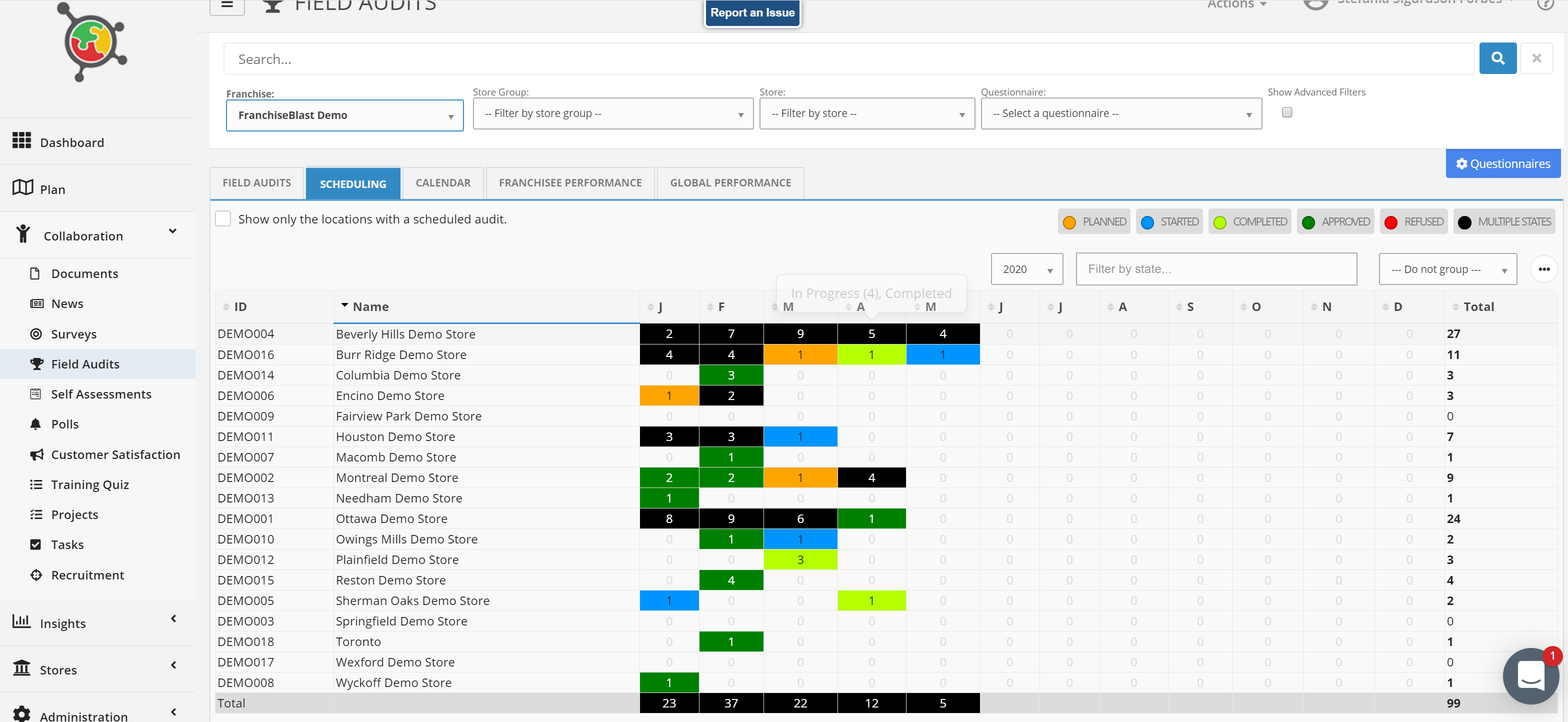The width and height of the screenshot is (1568, 722).
Task: Toggle the STARTED state legend filter
Action: (x=1169, y=221)
